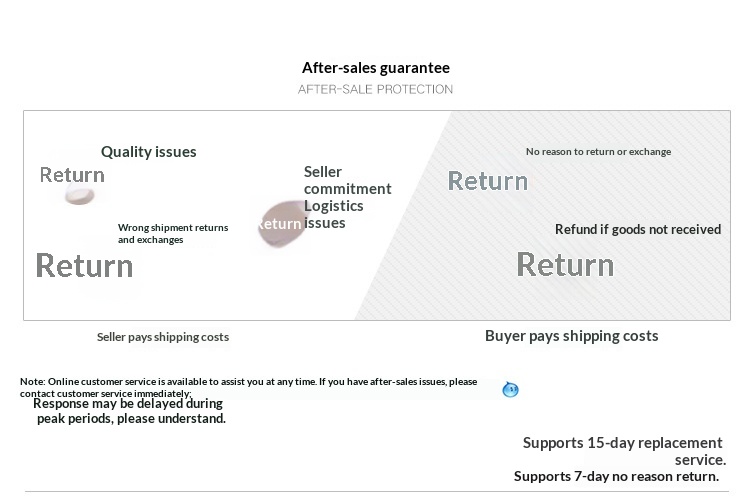The image size is (750, 503).
Task: Select Seller pays shipping costs label
Action: (x=162, y=337)
